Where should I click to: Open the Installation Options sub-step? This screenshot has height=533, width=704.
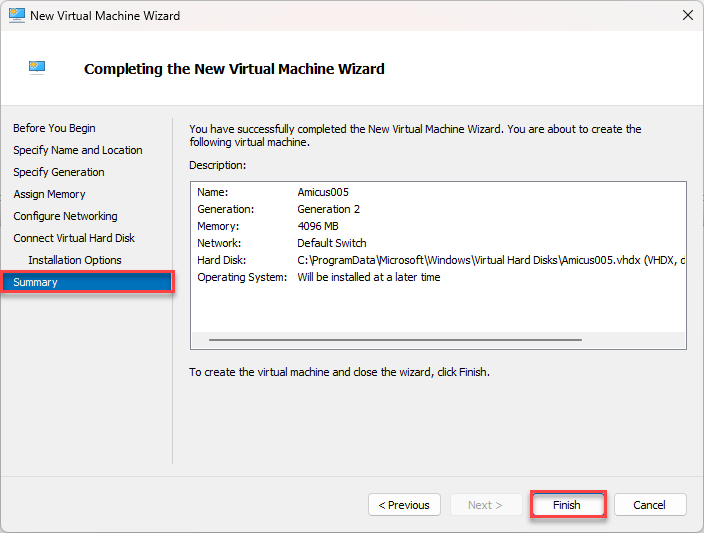pos(75,260)
